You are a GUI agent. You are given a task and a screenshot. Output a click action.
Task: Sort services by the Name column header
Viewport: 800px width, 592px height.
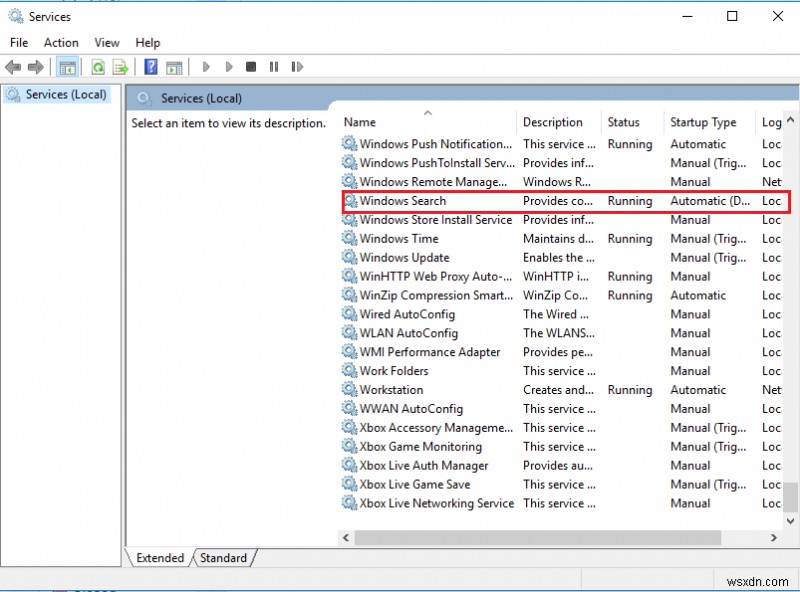tap(360, 121)
